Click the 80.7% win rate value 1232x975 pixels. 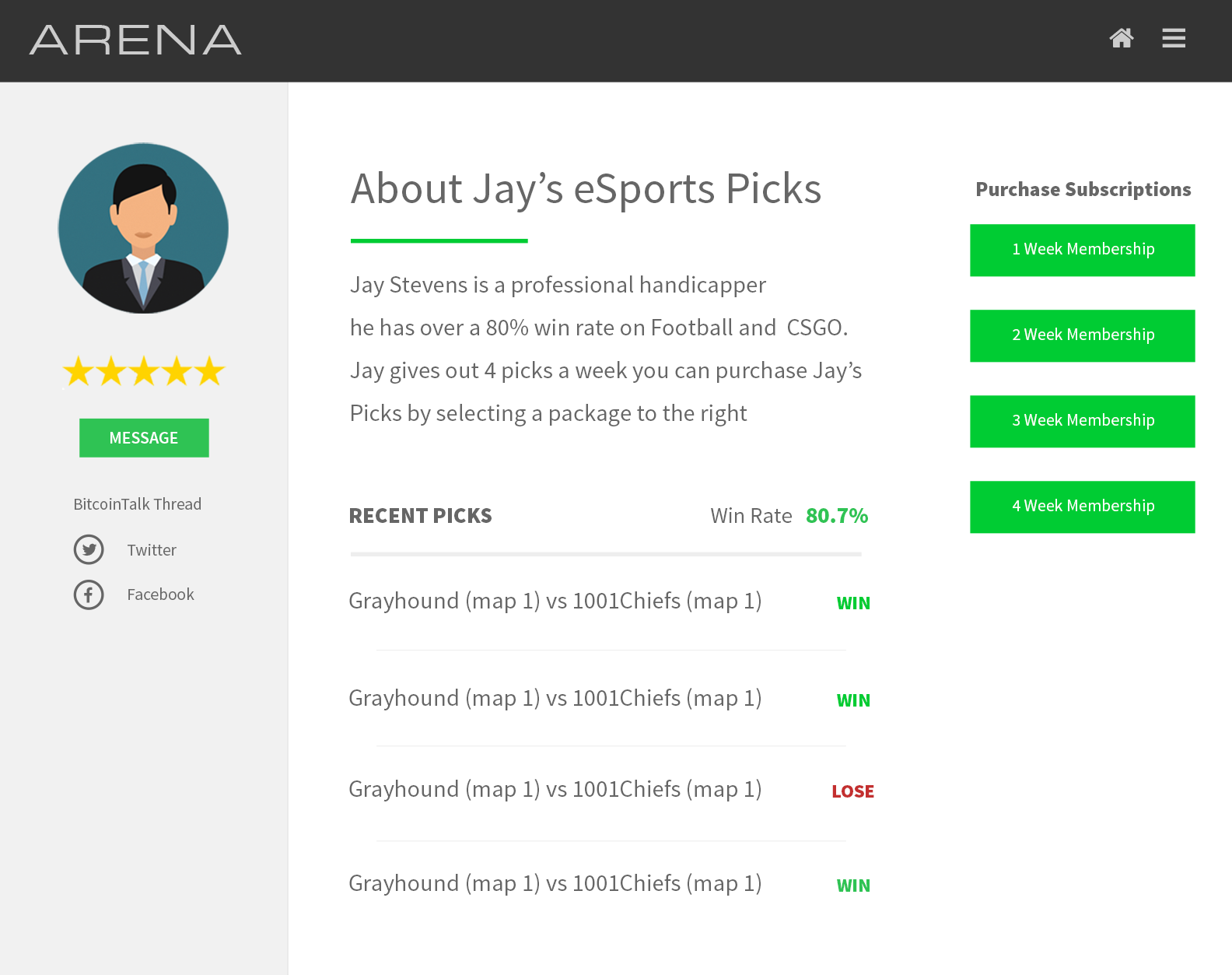(x=836, y=516)
